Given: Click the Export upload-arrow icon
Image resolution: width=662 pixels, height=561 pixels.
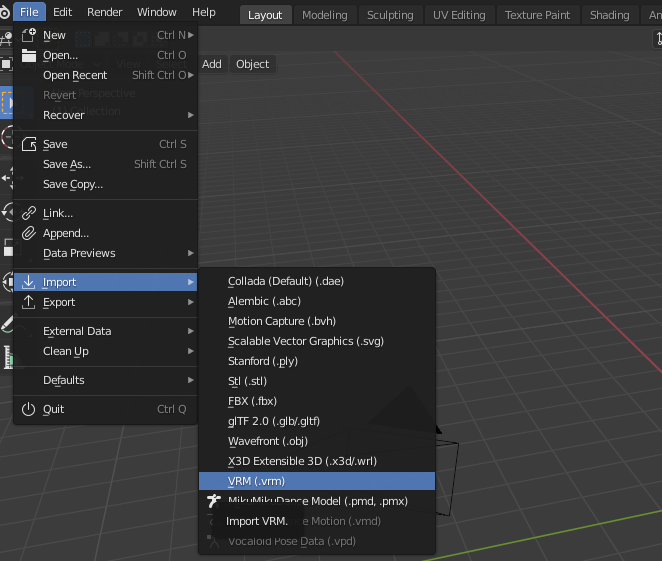Looking at the screenshot, I should coord(29,302).
